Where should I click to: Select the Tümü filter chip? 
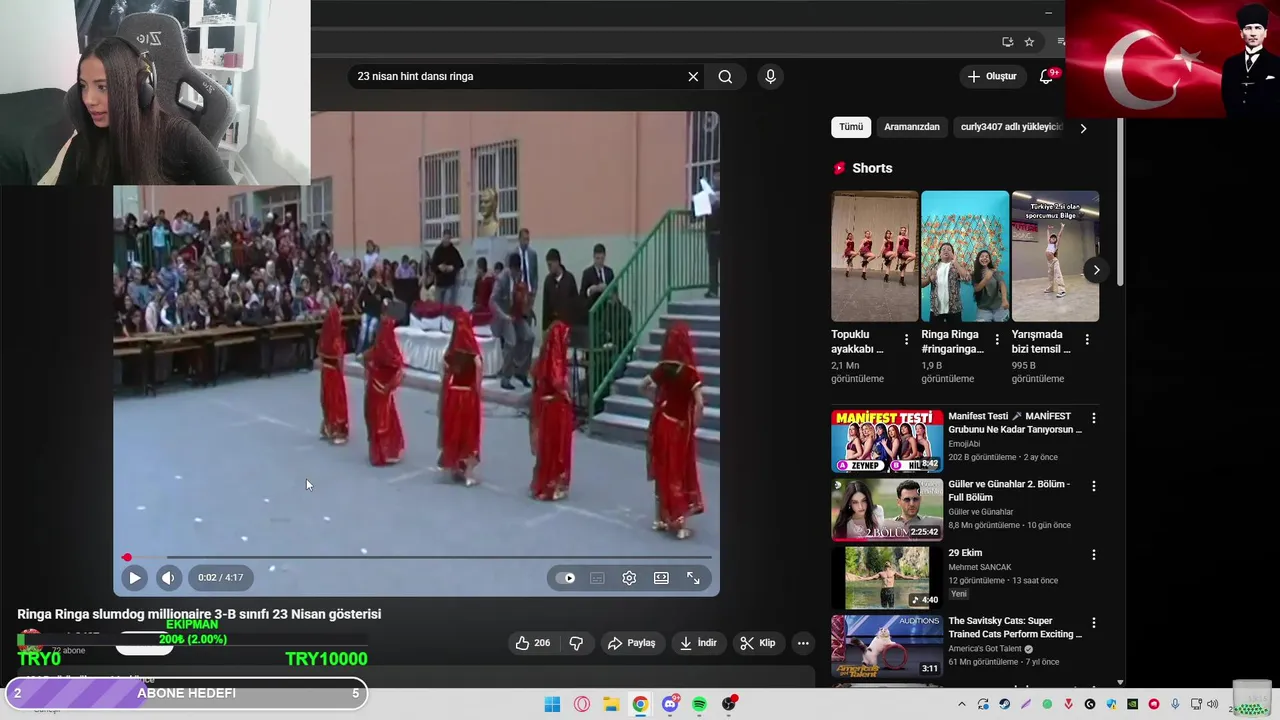[851, 127]
